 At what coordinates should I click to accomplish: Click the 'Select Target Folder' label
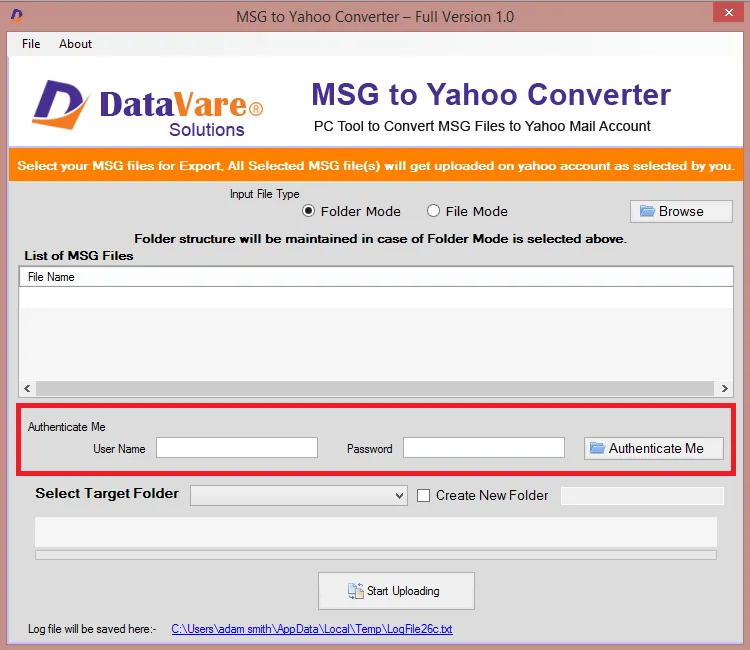point(107,494)
